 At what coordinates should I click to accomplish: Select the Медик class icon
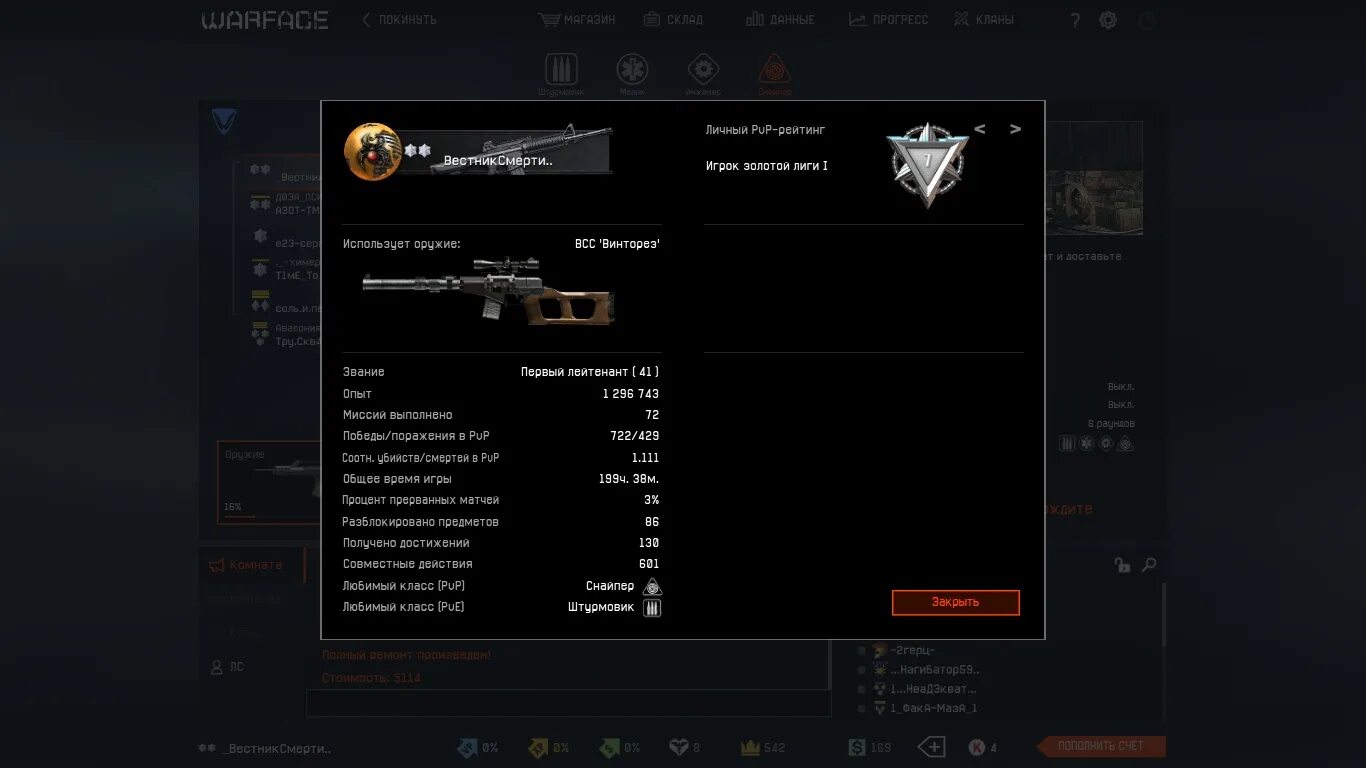point(632,70)
